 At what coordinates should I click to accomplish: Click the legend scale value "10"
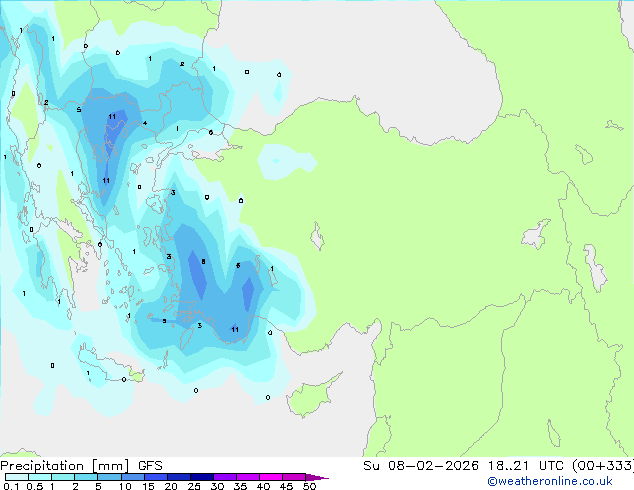pyautogui.click(x=125, y=486)
